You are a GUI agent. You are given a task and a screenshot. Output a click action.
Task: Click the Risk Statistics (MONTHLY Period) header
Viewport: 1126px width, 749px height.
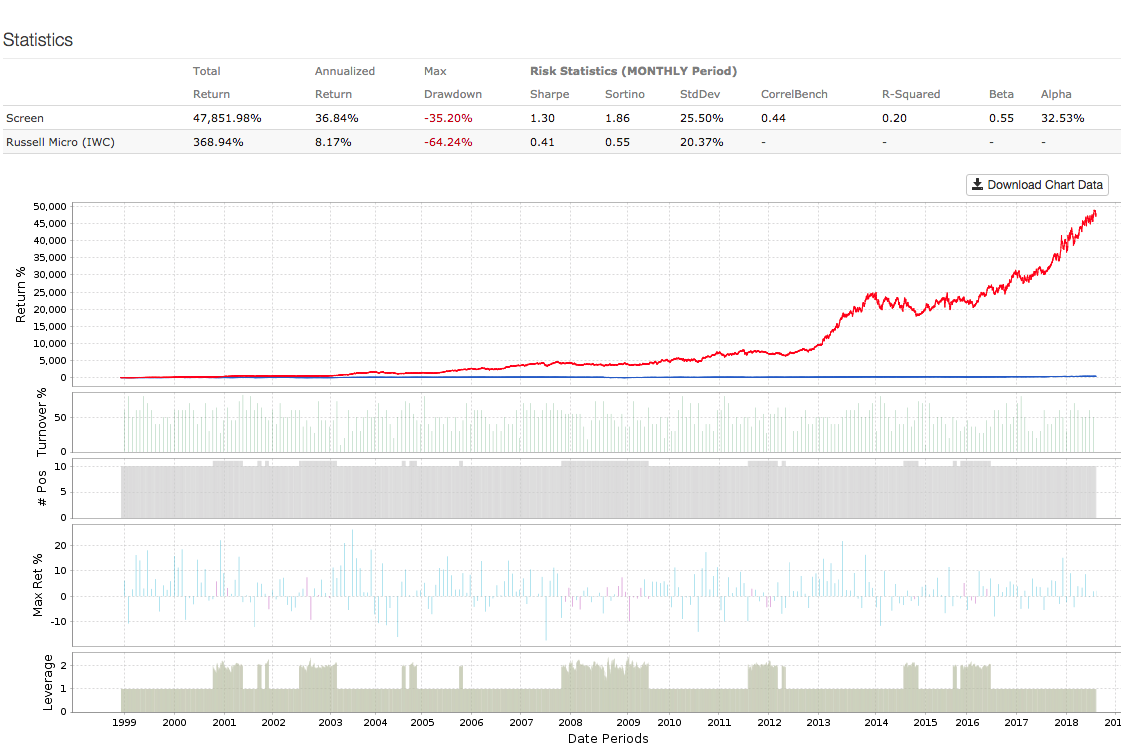(x=633, y=71)
